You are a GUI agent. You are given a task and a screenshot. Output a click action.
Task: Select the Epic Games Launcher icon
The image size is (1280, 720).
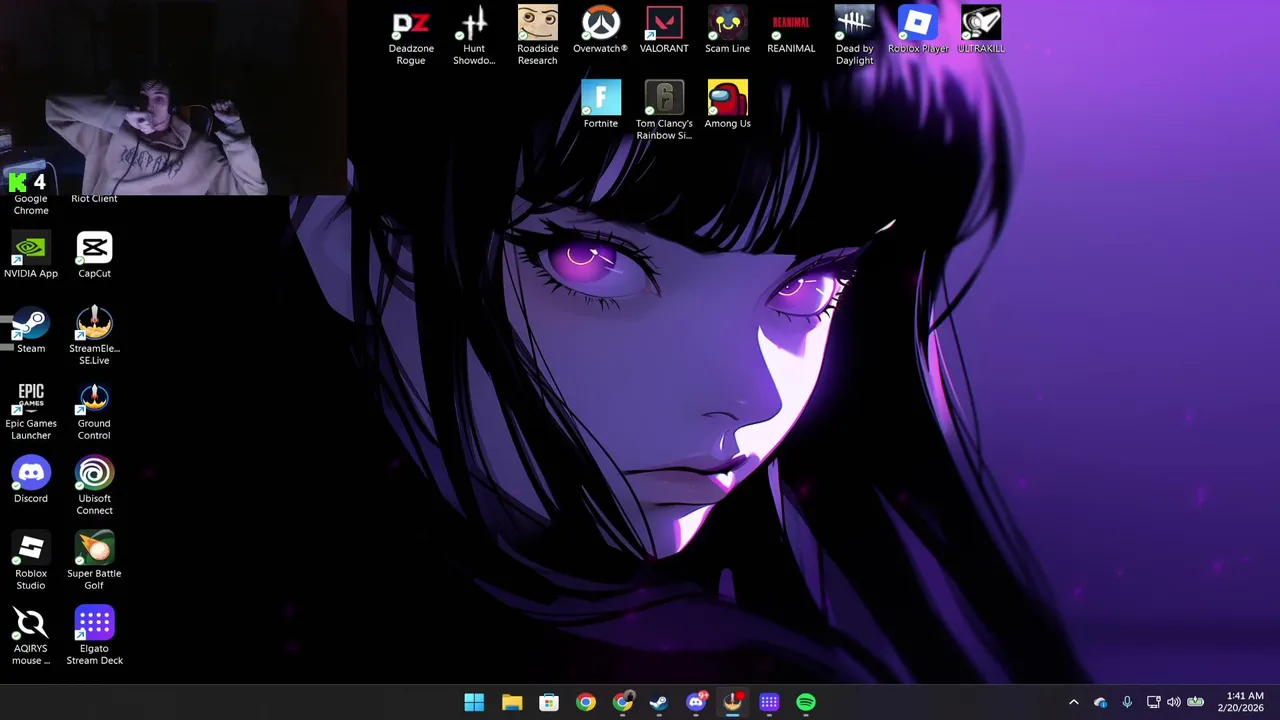tap(31, 411)
